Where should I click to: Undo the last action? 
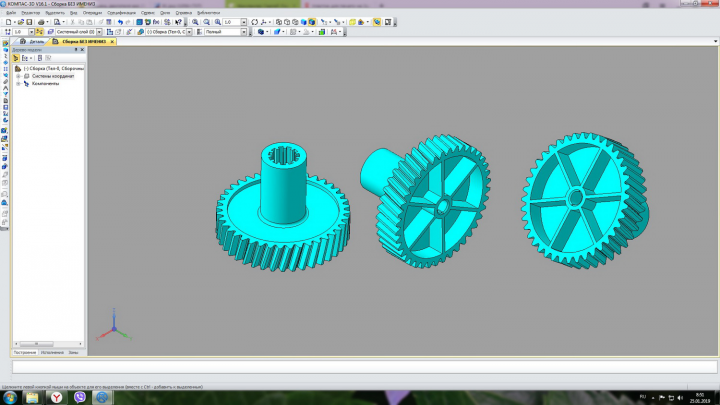[x=120, y=22]
